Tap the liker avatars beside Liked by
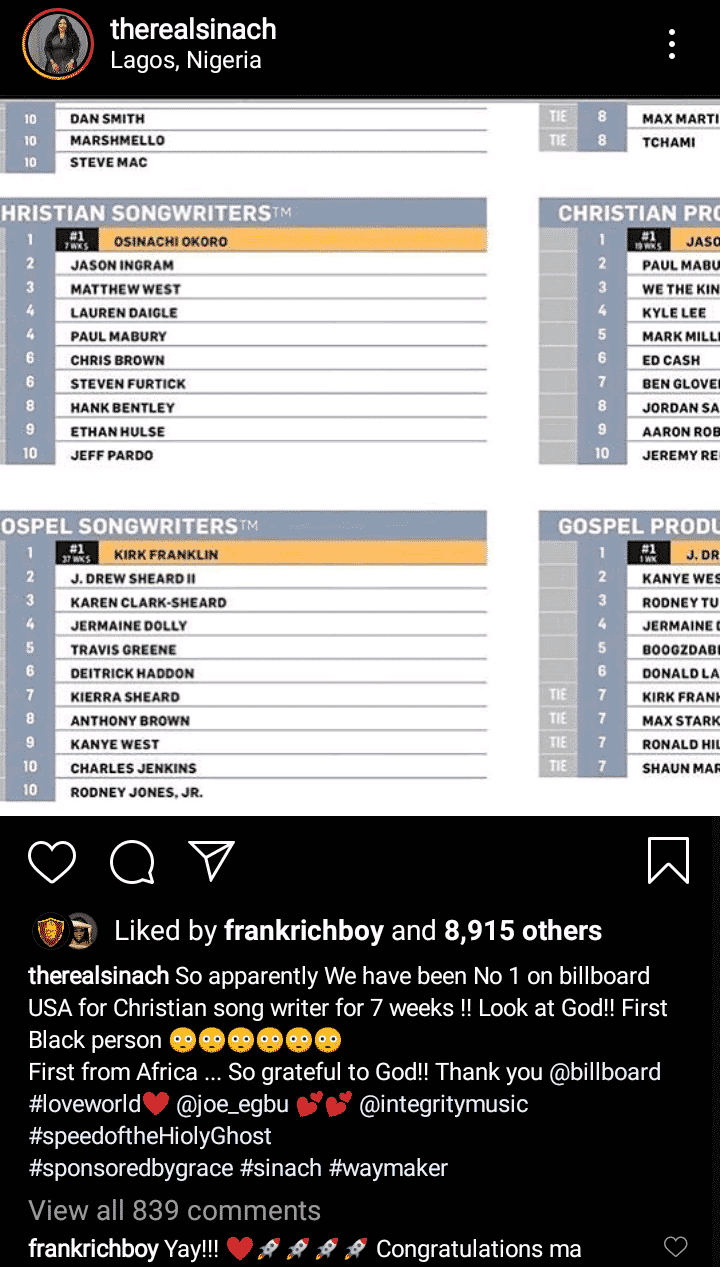Screen dimensions: 720x1267 (x=65, y=931)
